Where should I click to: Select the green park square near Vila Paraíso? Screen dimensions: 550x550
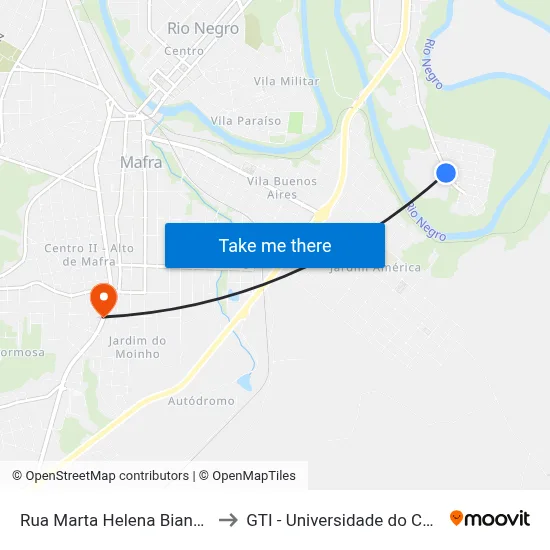tap(296, 123)
